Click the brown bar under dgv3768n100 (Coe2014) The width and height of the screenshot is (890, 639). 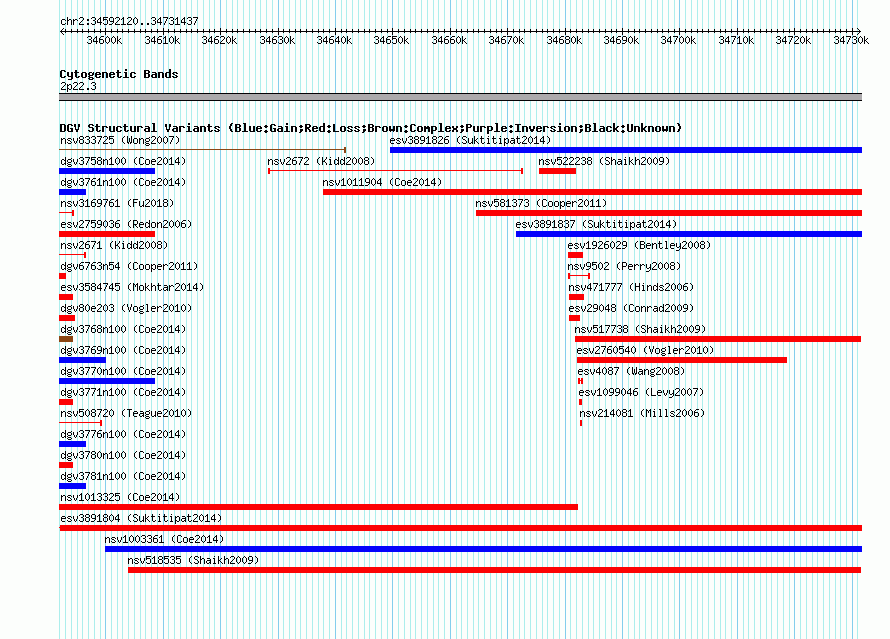(x=66, y=339)
